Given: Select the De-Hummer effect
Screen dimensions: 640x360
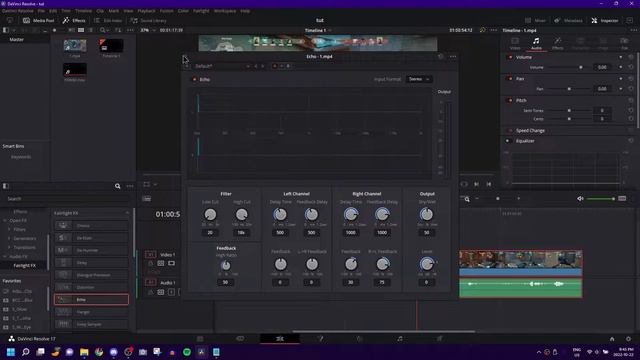Looking at the screenshot, I should point(91,250).
